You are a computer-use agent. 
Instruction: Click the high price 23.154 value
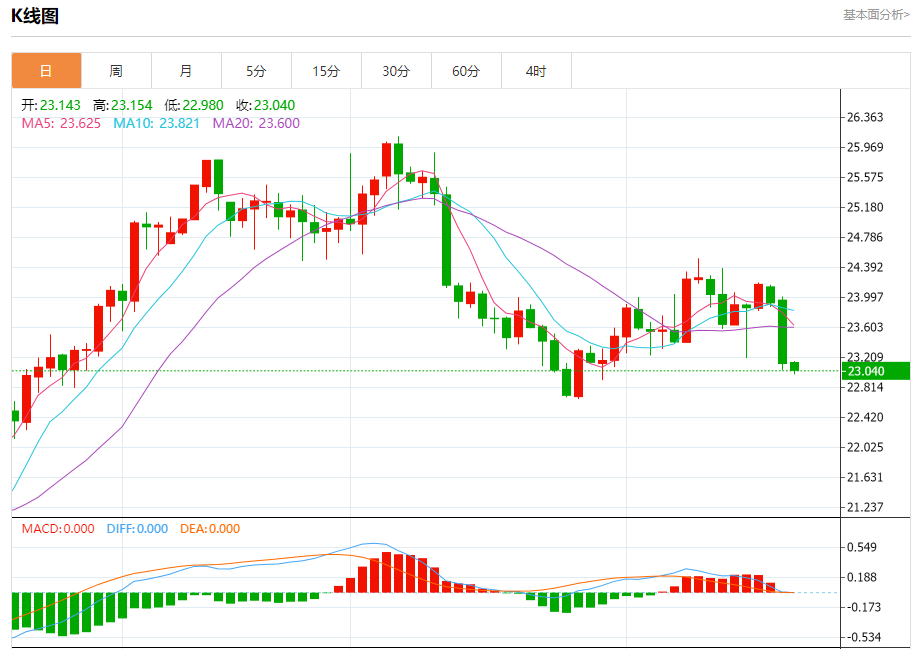point(132,105)
